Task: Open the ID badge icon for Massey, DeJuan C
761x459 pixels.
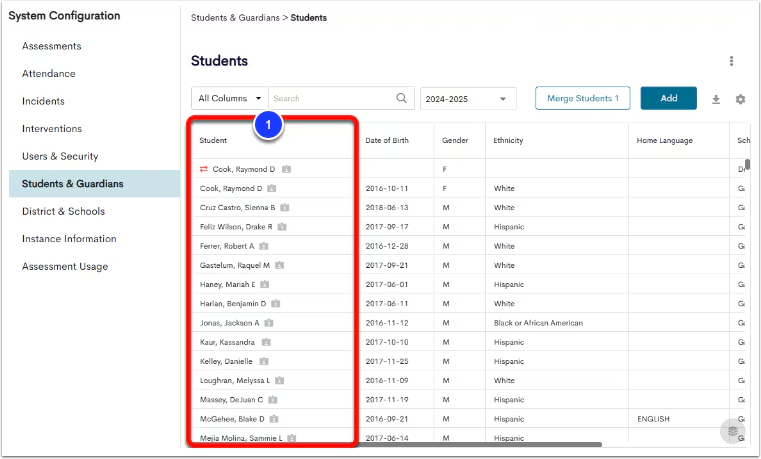Action: point(273,400)
